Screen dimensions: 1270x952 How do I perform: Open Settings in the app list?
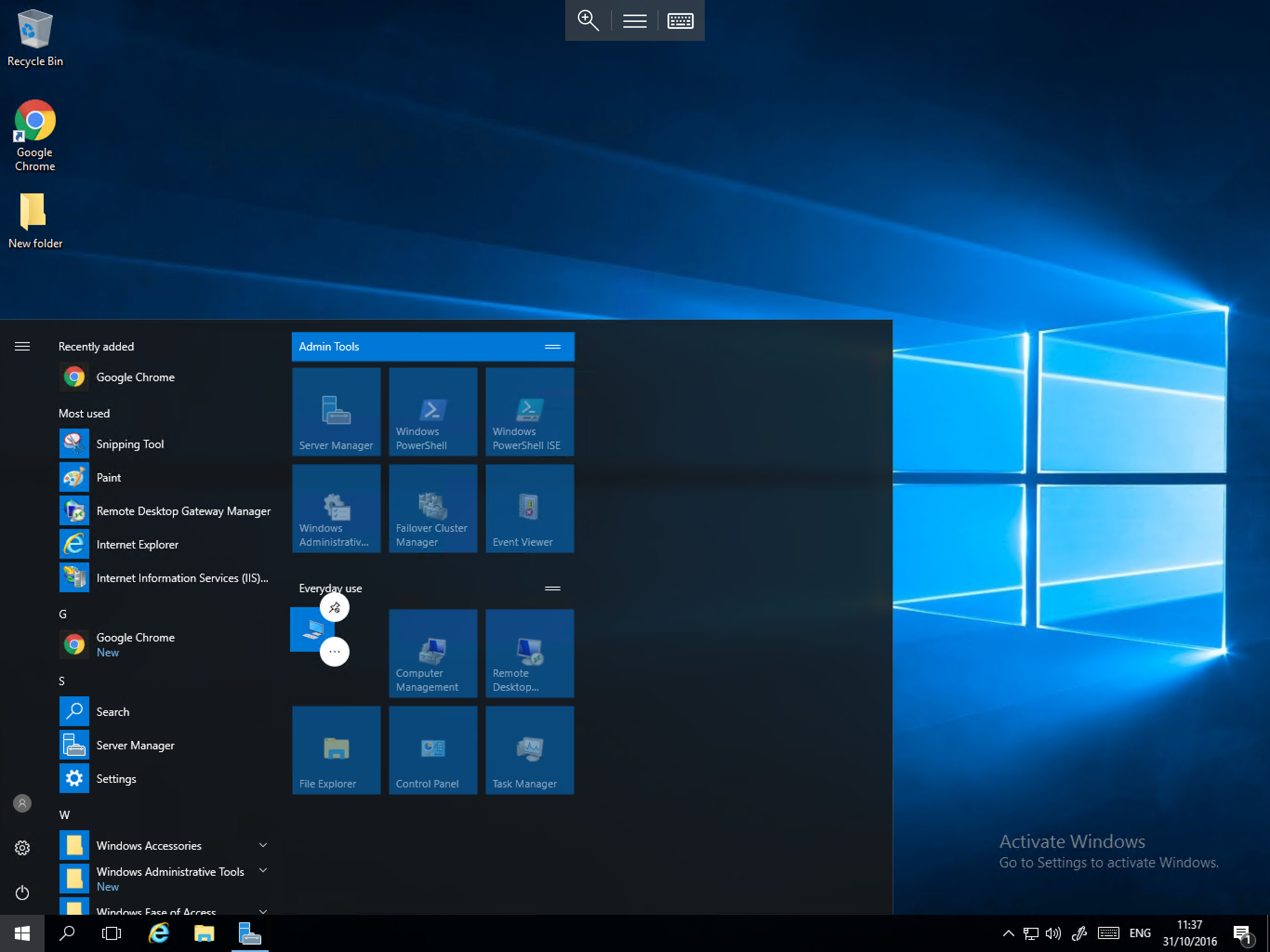coord(166,779)
